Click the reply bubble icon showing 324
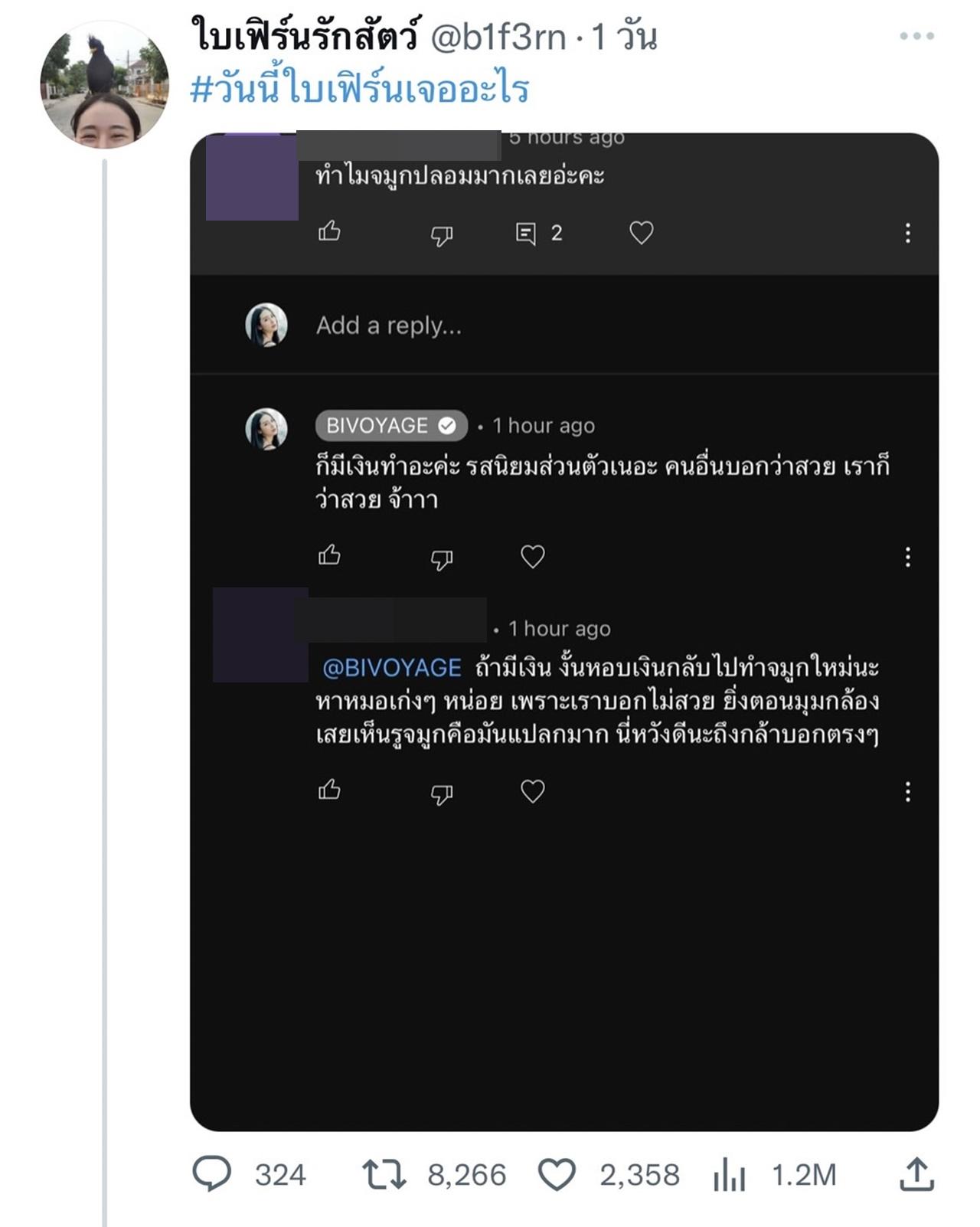The height and width of the screenshot is (1227, 980). pos(211,1173)
